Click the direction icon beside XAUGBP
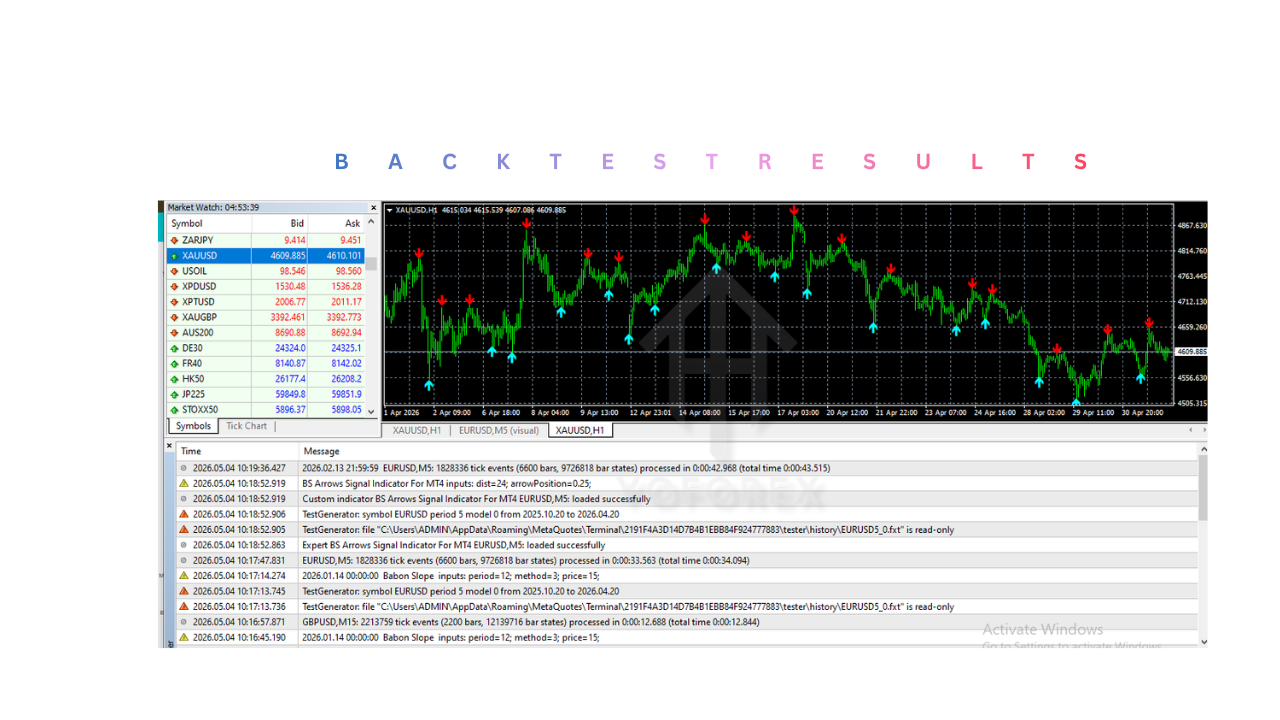This screenshot has width=1280, height=720. [174, 317]
